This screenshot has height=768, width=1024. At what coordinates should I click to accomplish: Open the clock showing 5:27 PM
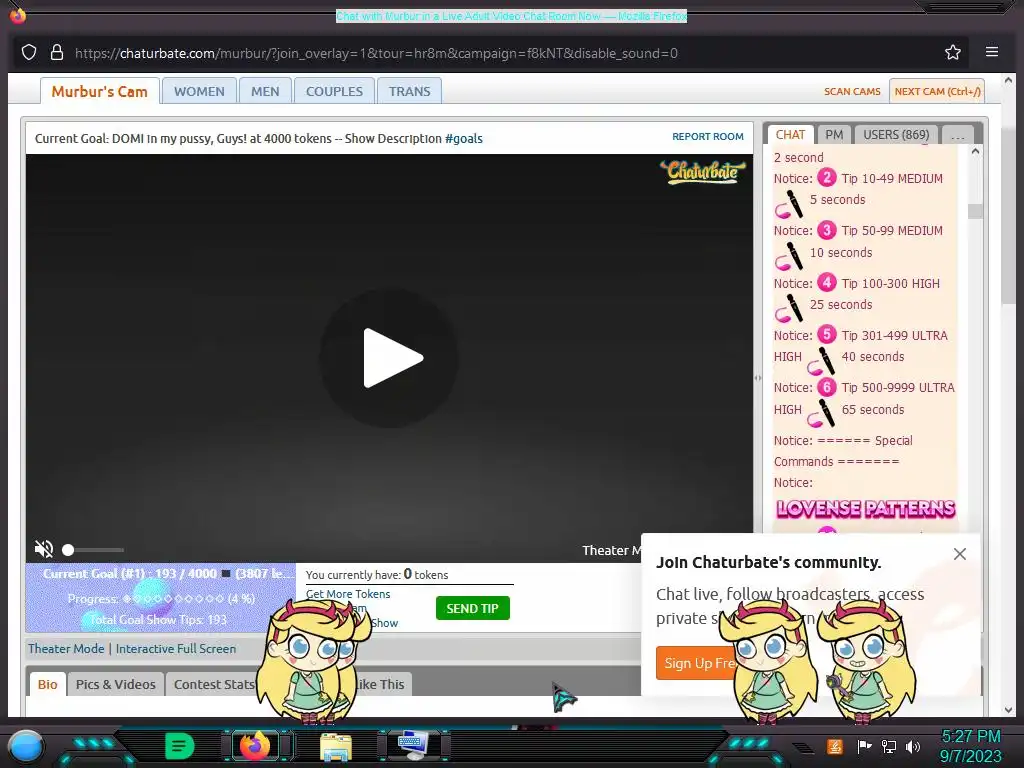tap(970, 746)
